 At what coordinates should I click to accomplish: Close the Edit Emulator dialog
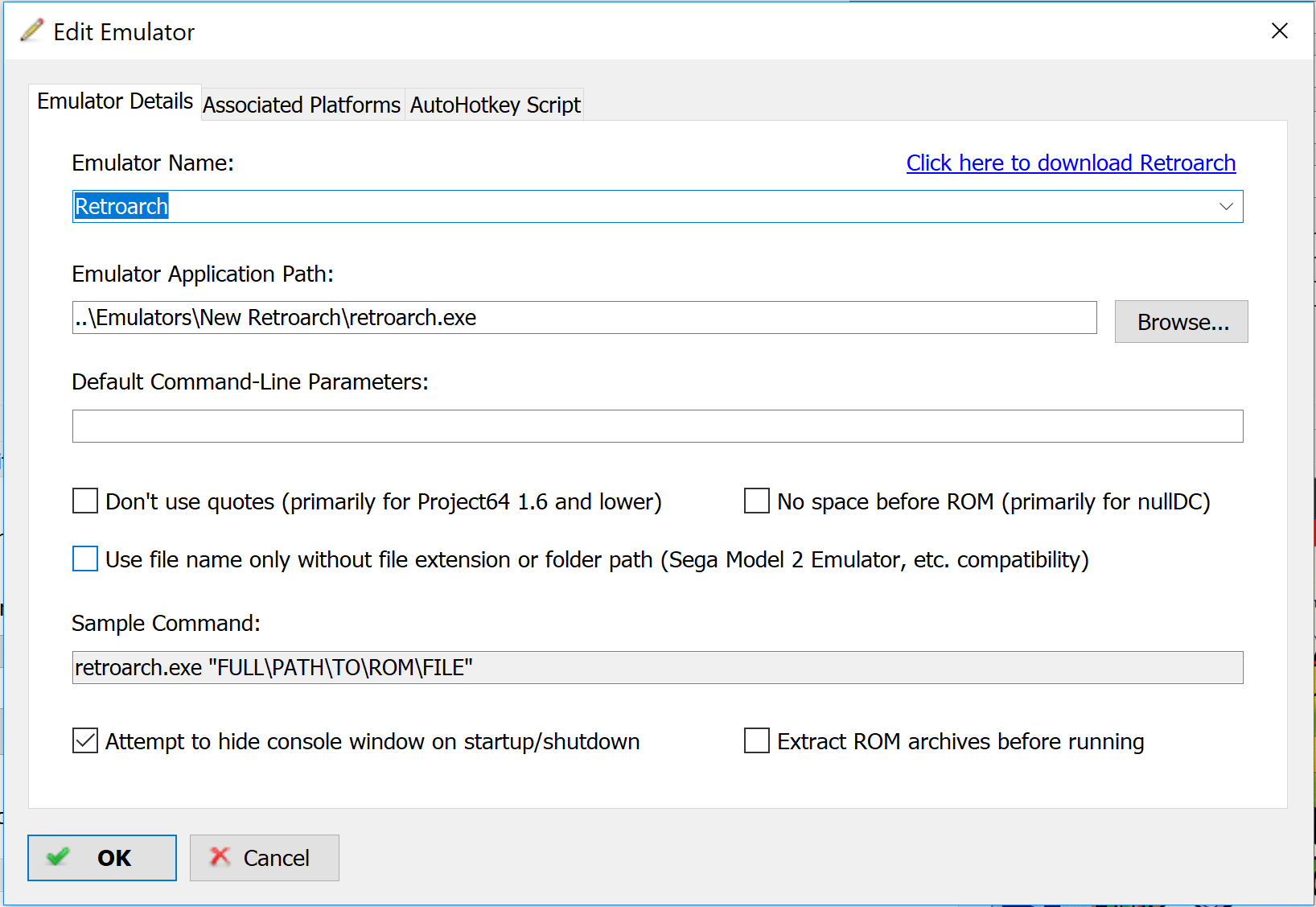pyautogui.click(x=1279, y=31)
